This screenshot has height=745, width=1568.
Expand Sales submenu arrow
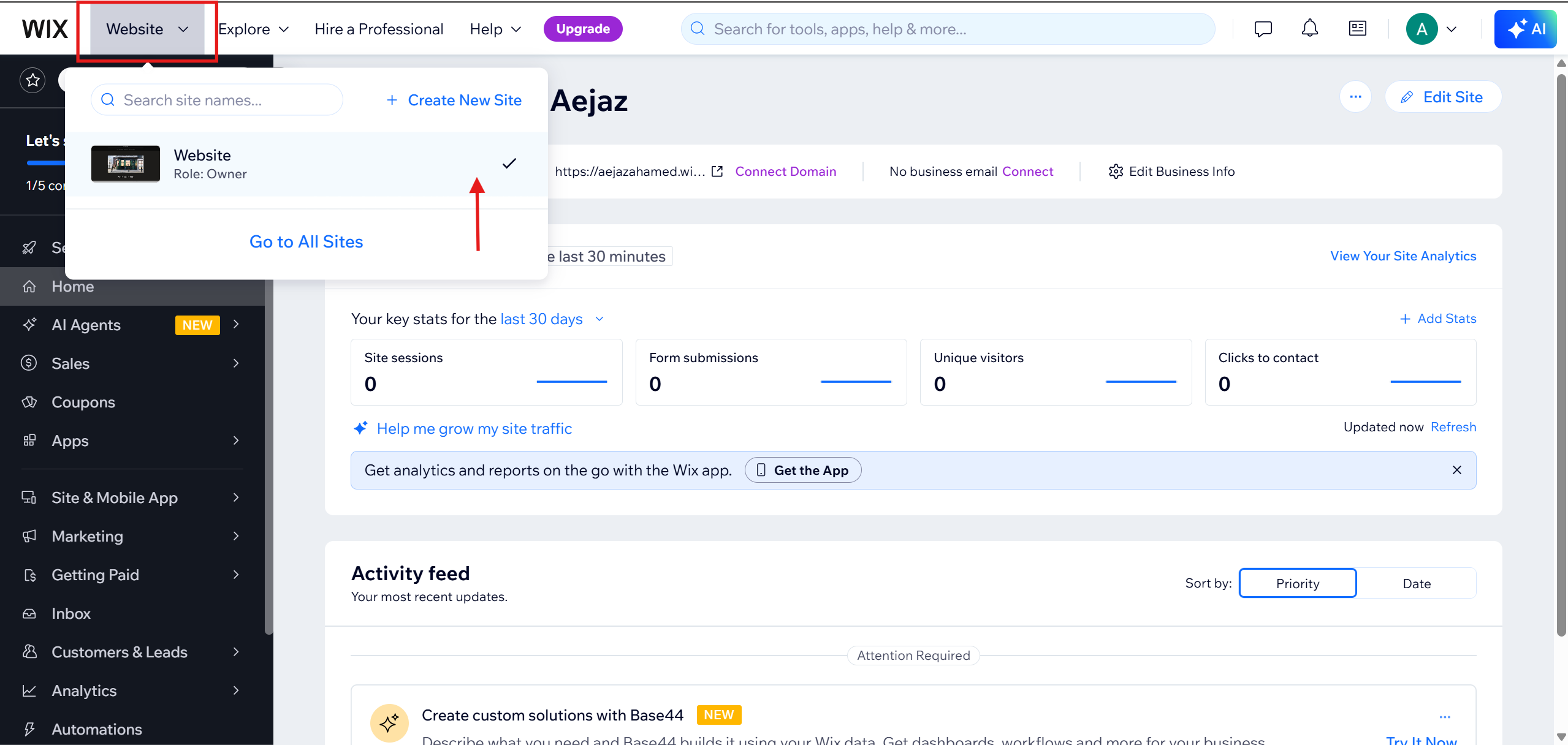tap(236, 363)
